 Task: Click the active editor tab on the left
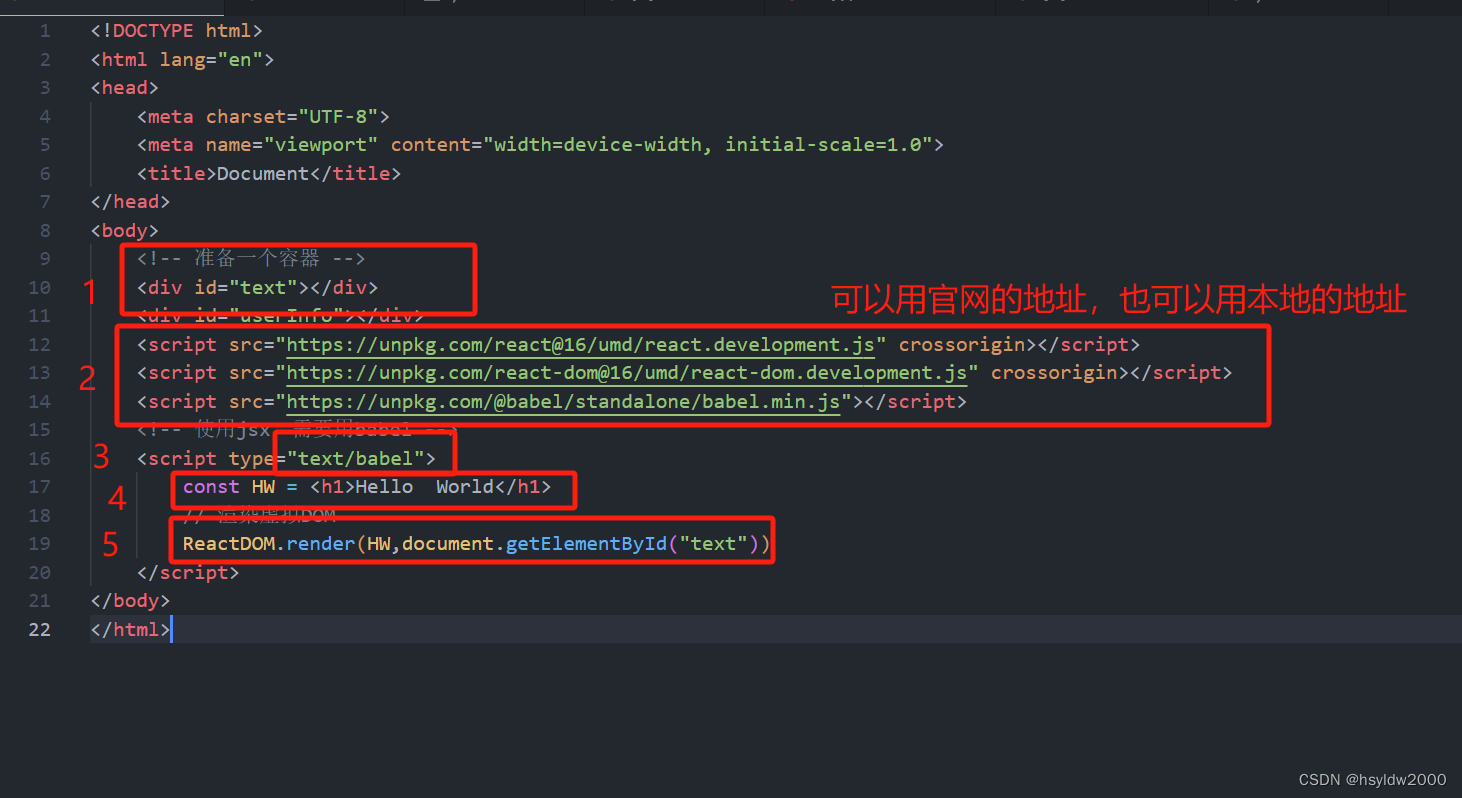110,8
